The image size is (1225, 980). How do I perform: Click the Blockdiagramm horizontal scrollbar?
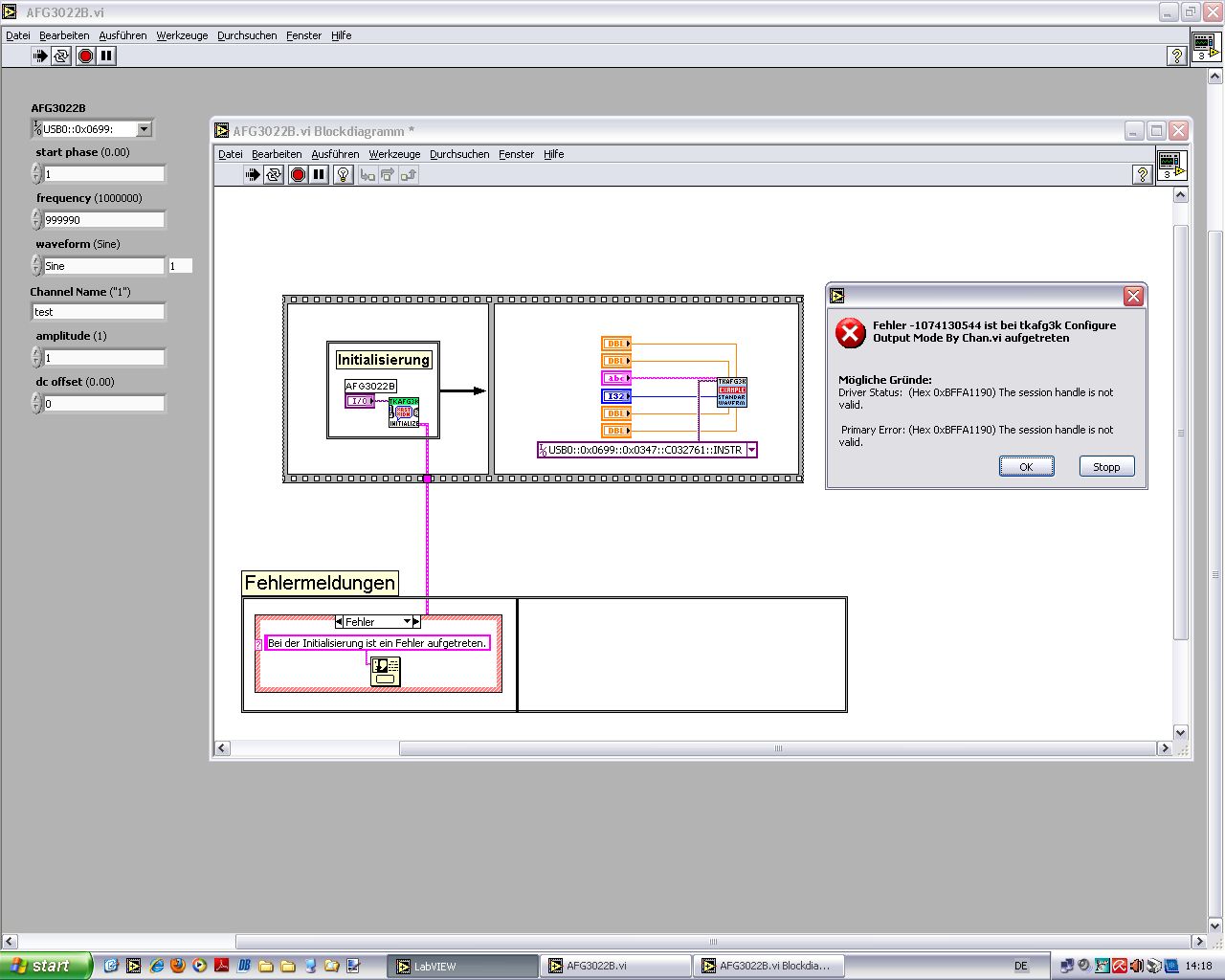click(694, 748)
